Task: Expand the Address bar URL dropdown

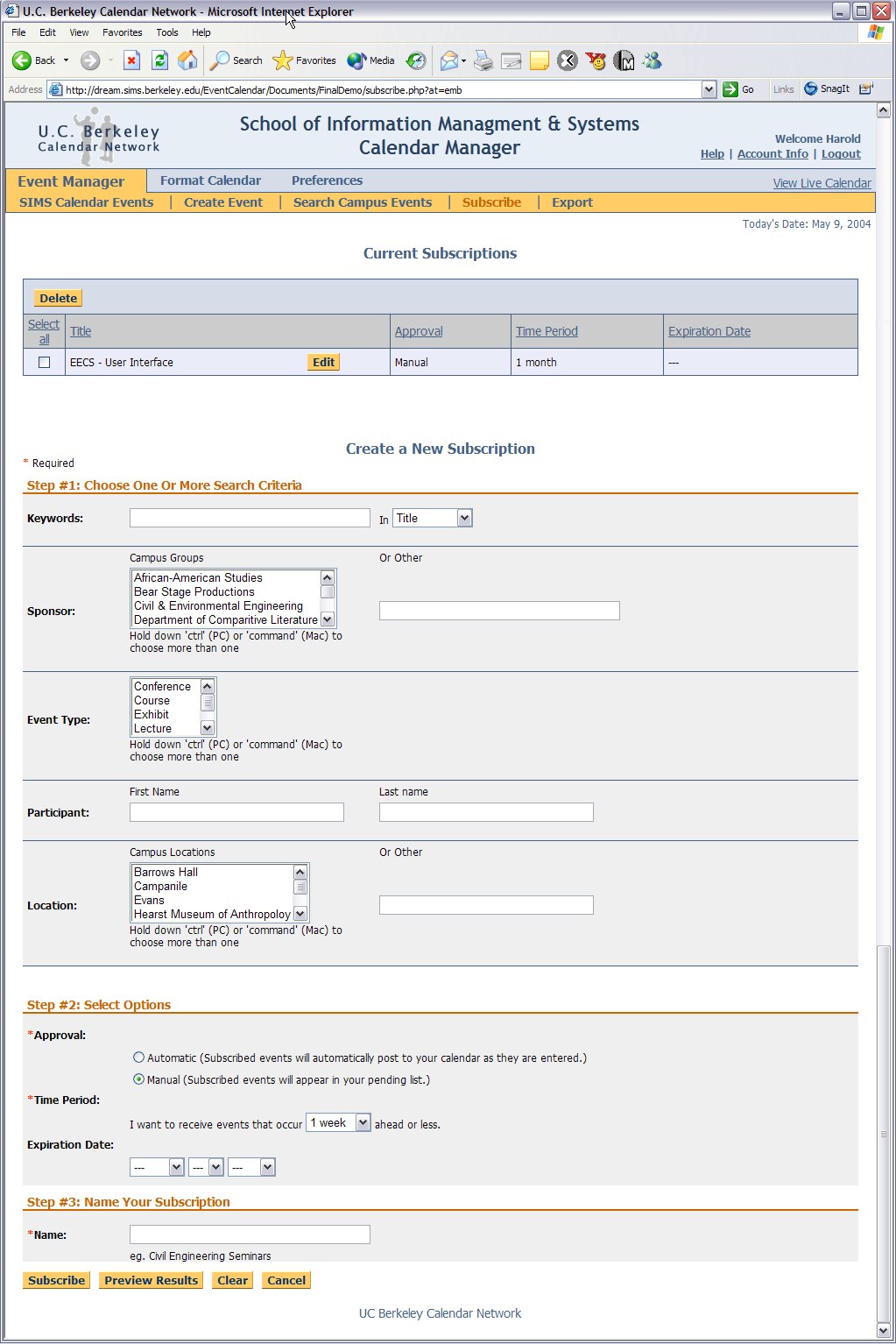Action: point(709,89)
